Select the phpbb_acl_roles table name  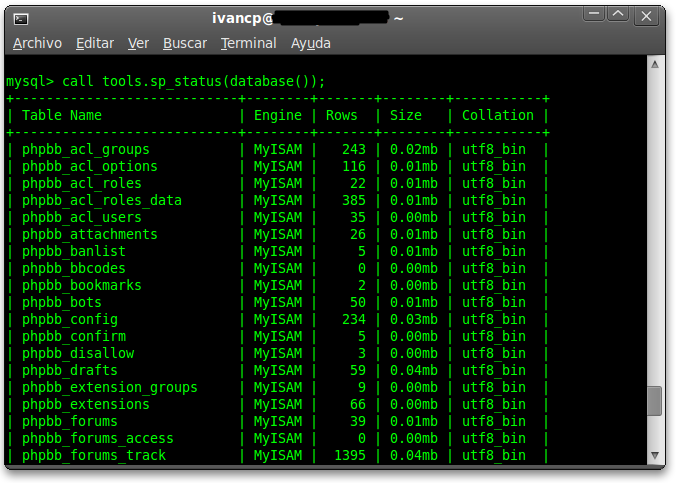[82, 184]
